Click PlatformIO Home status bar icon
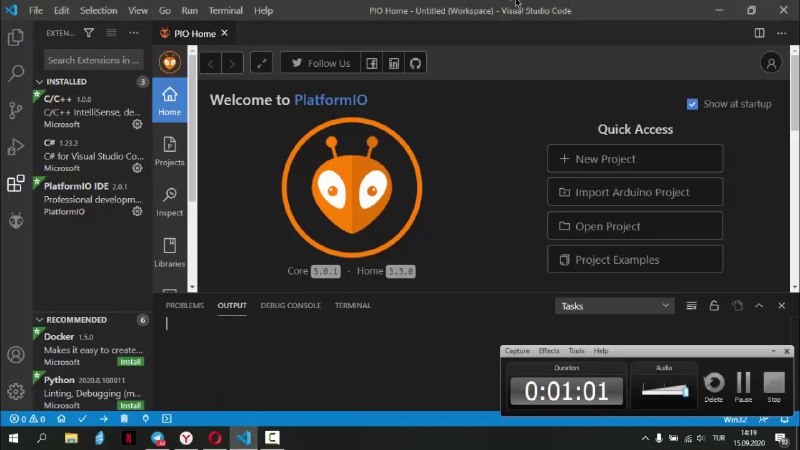This screenshot has width=800, height=450. [x=61, y=419]
